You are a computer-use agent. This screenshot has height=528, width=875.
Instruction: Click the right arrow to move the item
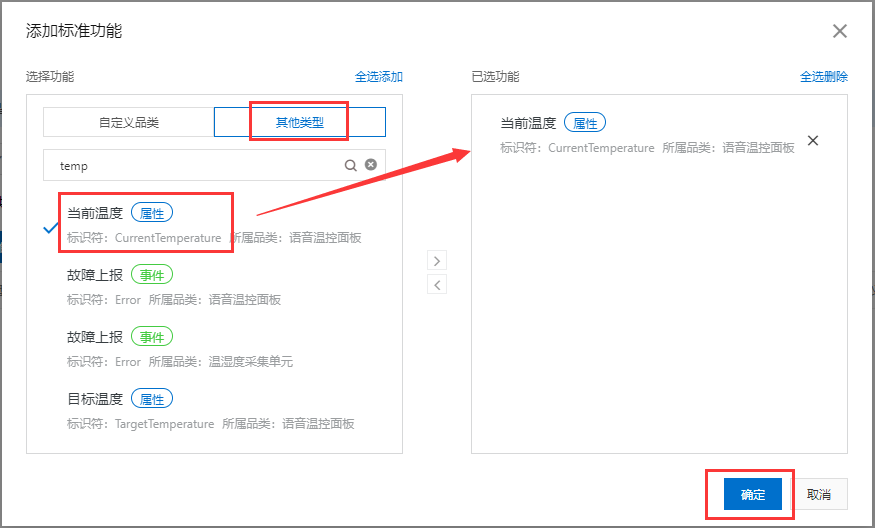[x=436, y=261]
